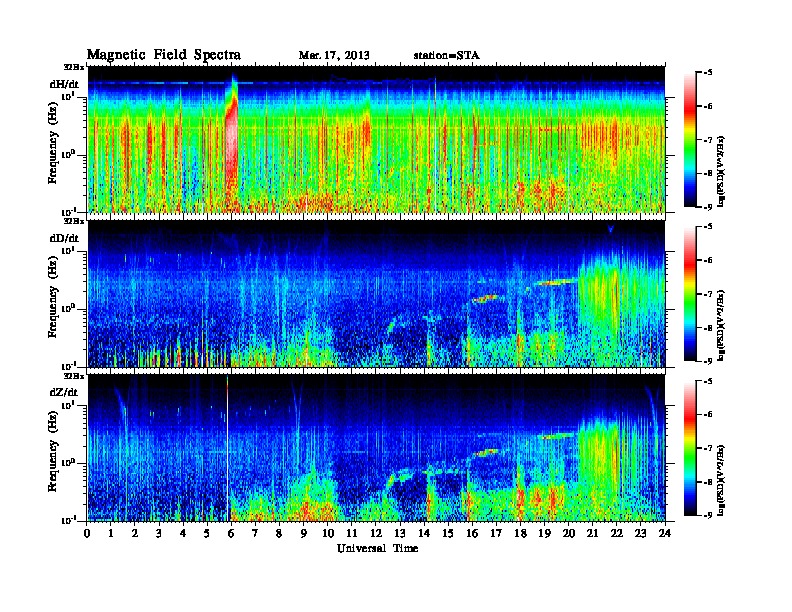This screenshot has width=792, height=612.
Task: Click the station=STA label
Action: point(446,55)
